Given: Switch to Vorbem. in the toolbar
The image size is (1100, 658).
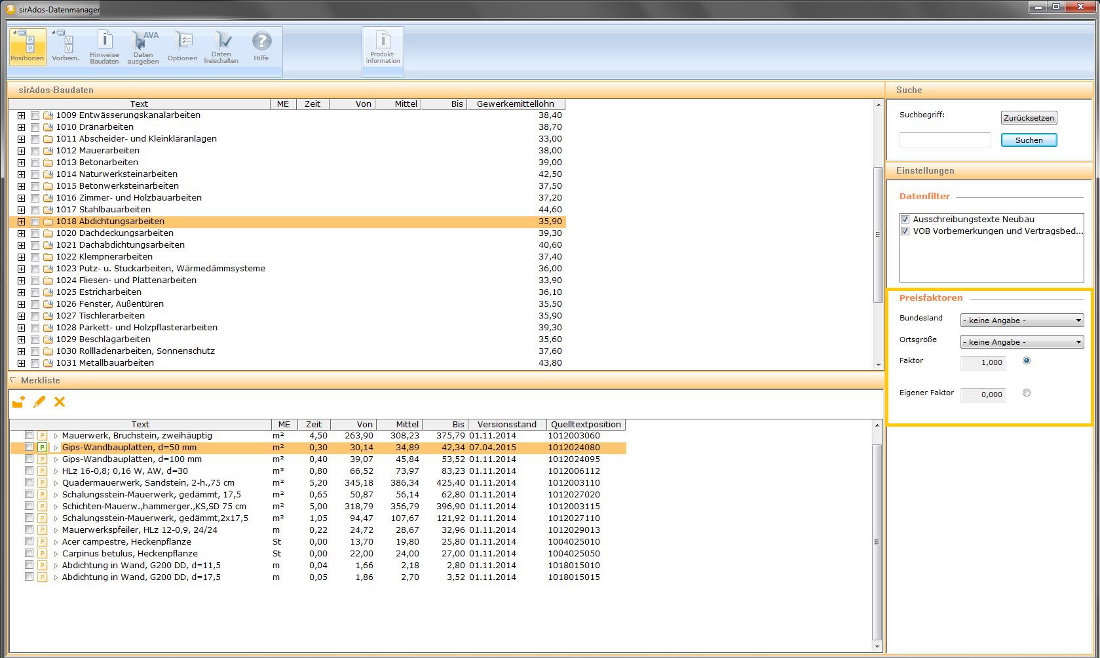Looking at the screenshot, I should [65, 47].
